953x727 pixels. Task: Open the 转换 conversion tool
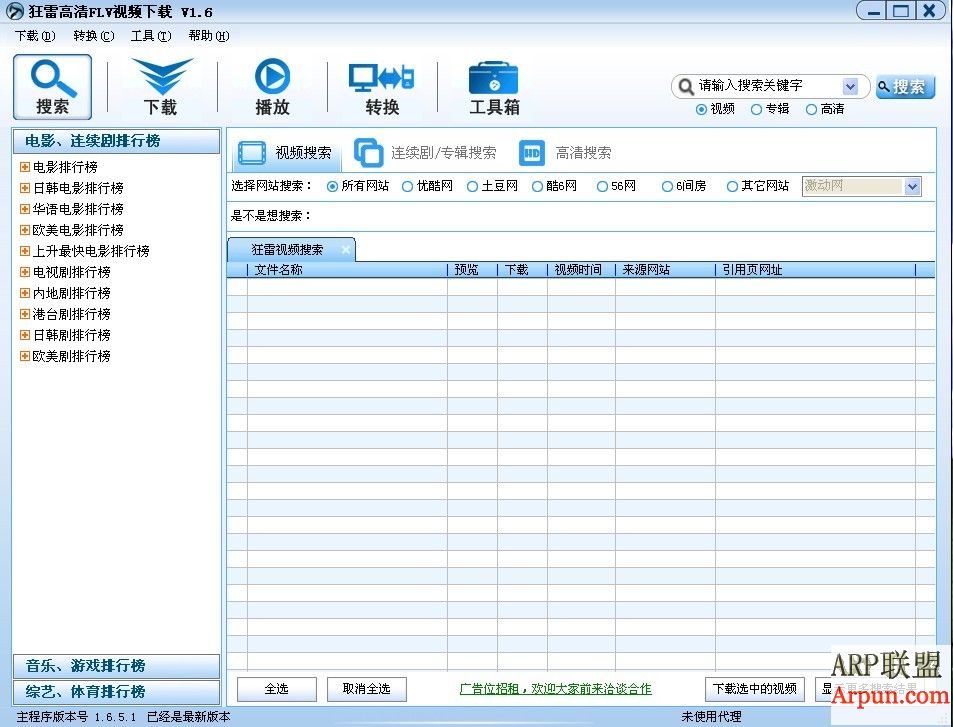tap(381, 87)
